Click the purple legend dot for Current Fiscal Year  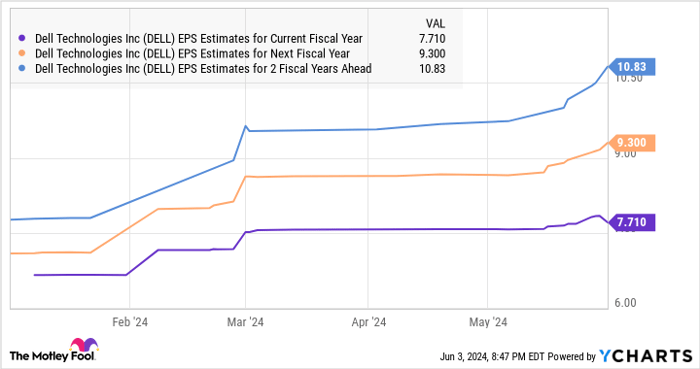pos(22,38)
